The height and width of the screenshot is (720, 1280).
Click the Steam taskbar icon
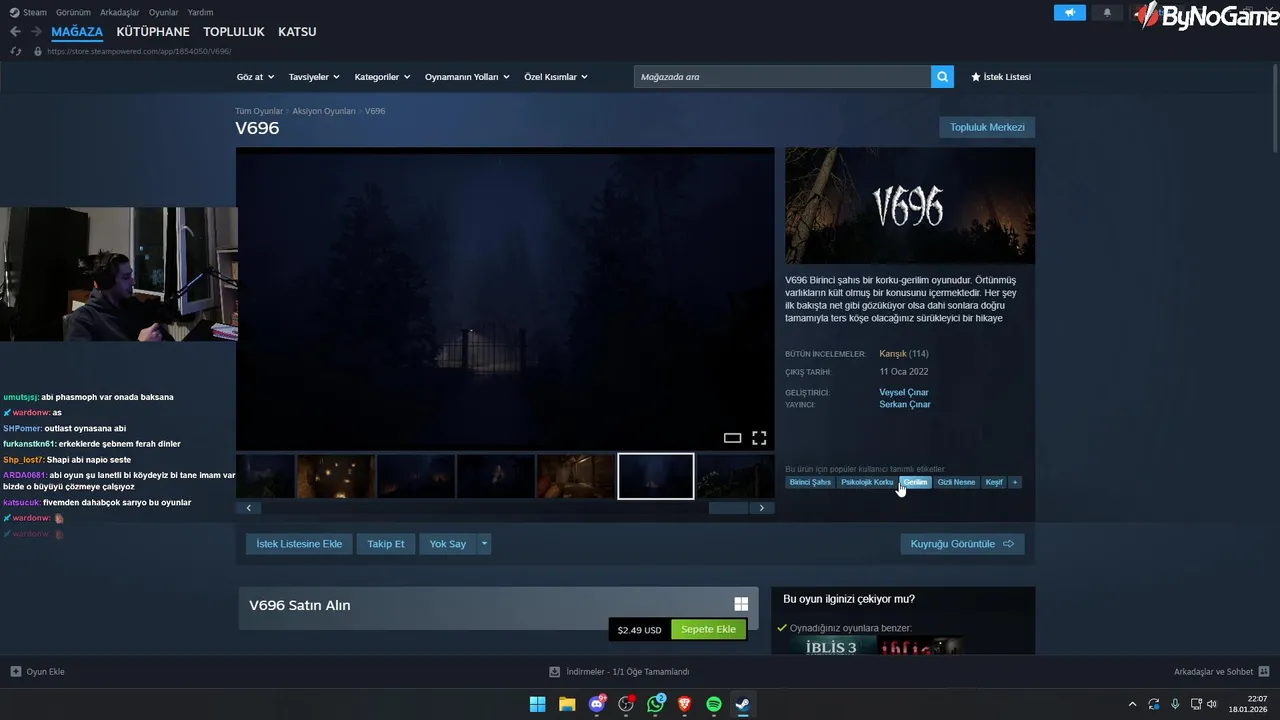[743, 704]
